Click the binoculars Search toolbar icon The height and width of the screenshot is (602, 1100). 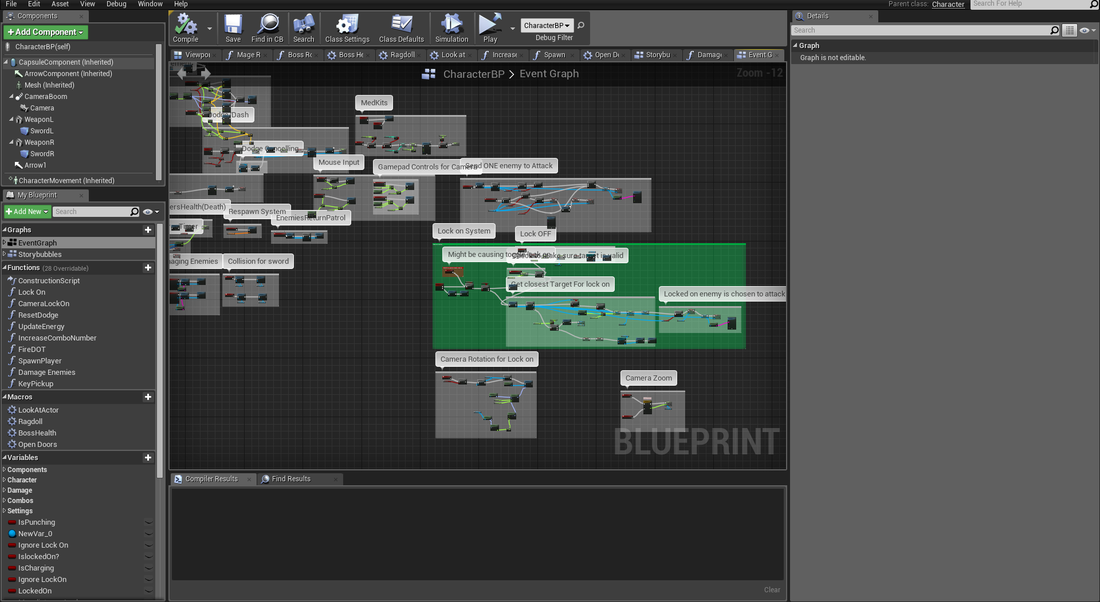click(303, 25)
